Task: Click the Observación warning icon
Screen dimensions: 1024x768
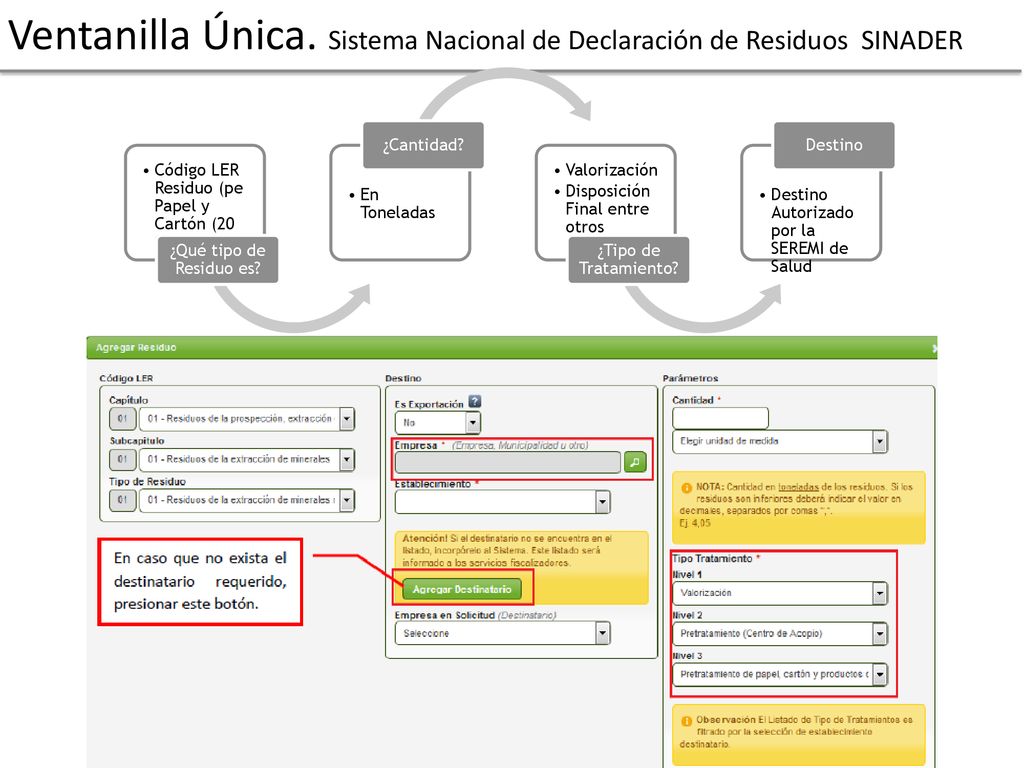Action: pos(686,721)
